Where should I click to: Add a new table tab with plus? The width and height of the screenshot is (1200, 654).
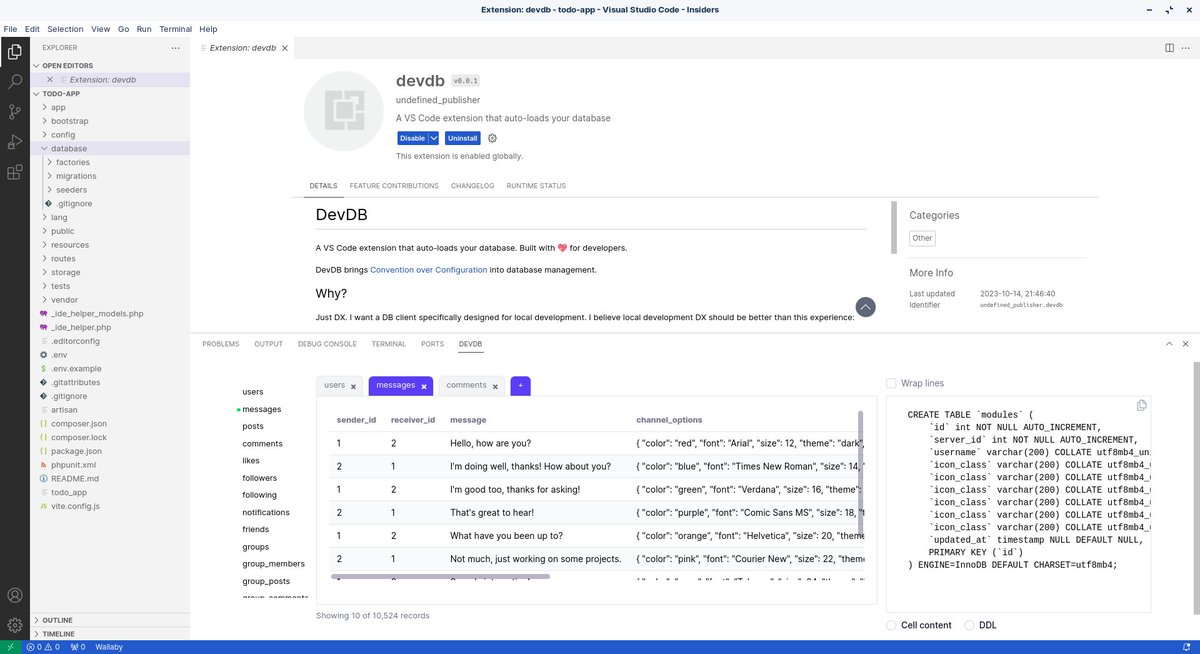(520, 385)
